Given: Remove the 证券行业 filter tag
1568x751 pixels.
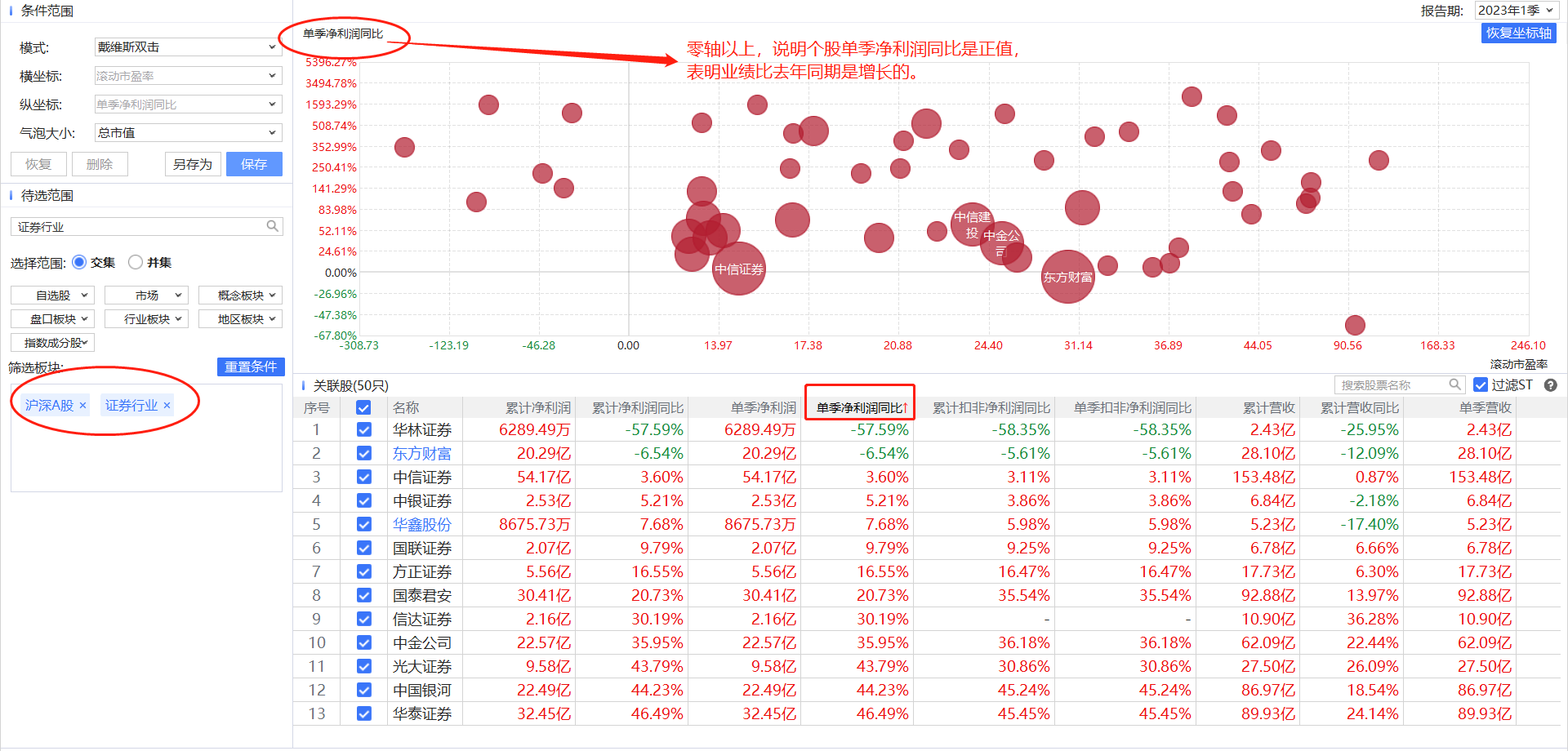Looking at the screenshot, I should coord(167,406).
